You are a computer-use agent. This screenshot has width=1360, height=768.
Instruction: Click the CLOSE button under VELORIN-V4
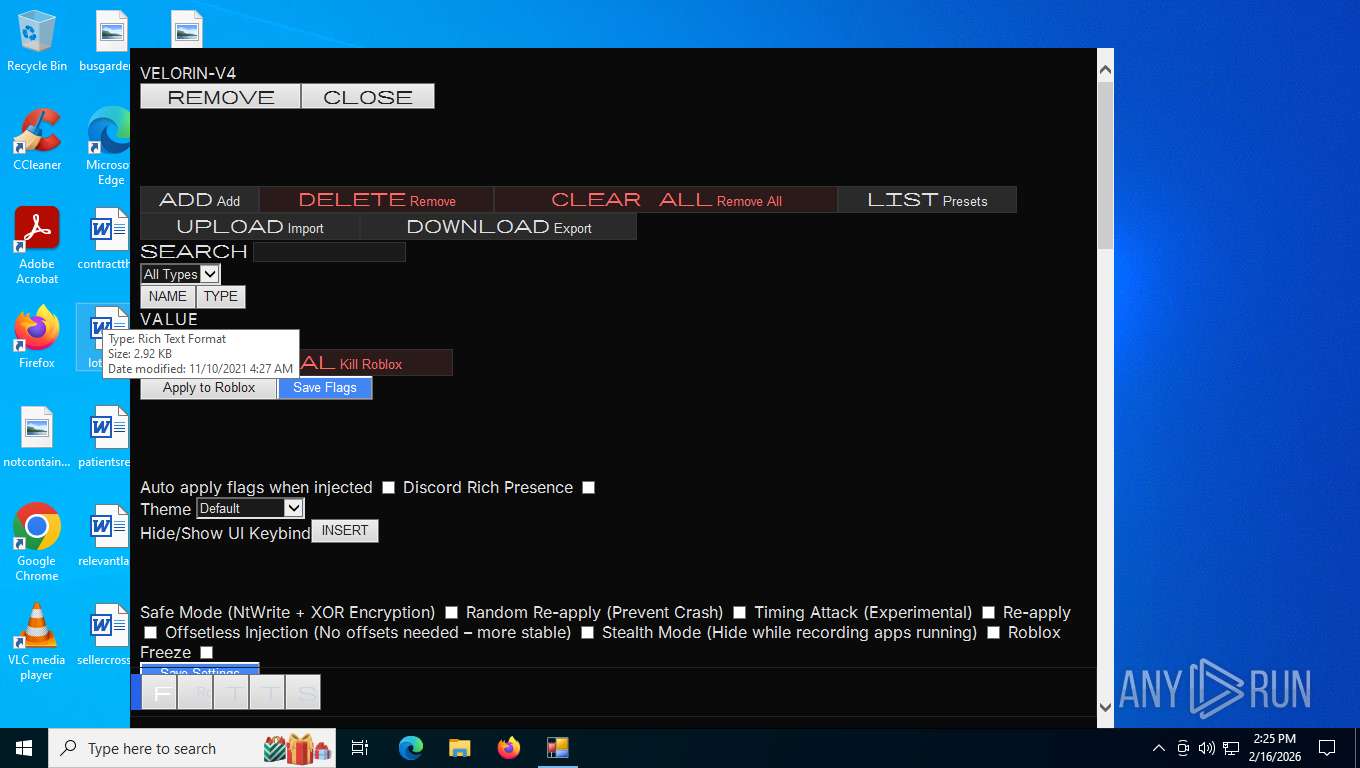367,96
